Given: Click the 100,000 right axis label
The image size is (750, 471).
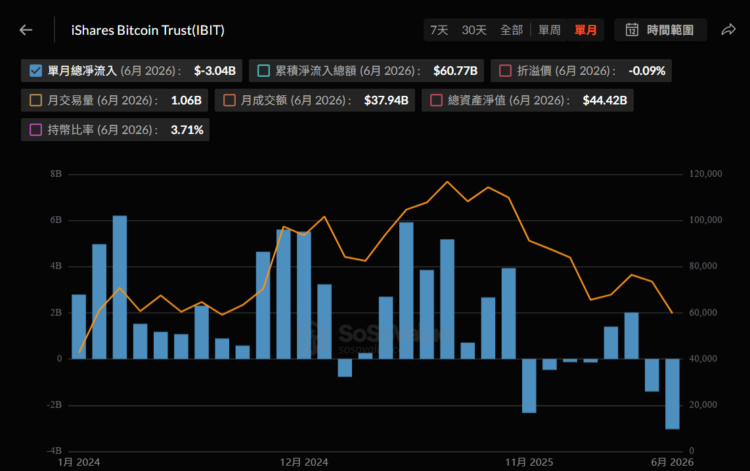Looking at the screenshot, I should [x=706, y=220].
